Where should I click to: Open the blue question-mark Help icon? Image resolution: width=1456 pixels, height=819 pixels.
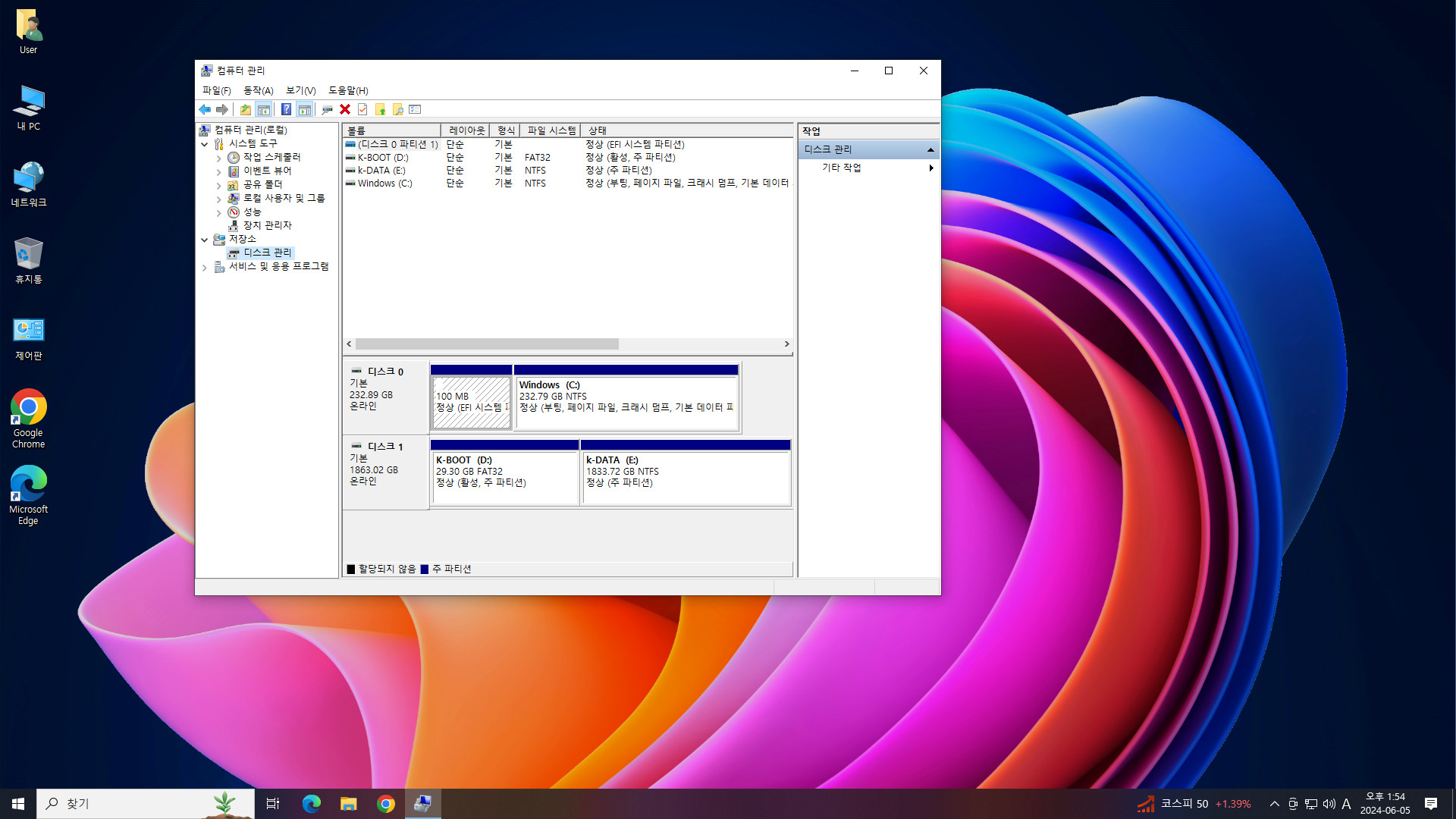tap(286, 110)
